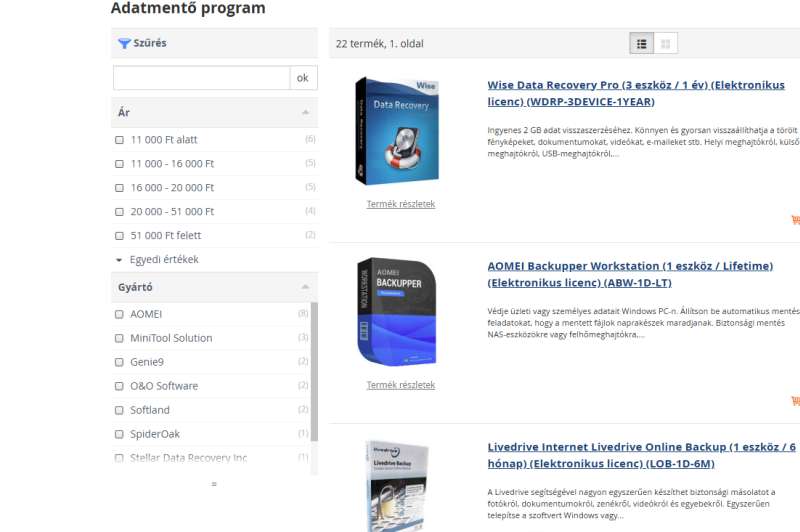Click the manufacturer list scrollbar
Image resolution: width=800 pixels, height=532 pixels.
point(314,370)
